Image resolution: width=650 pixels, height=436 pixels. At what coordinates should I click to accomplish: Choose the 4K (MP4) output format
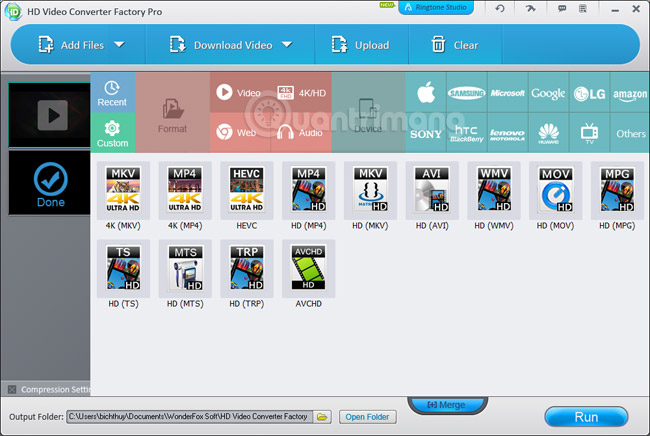point(185,190)
